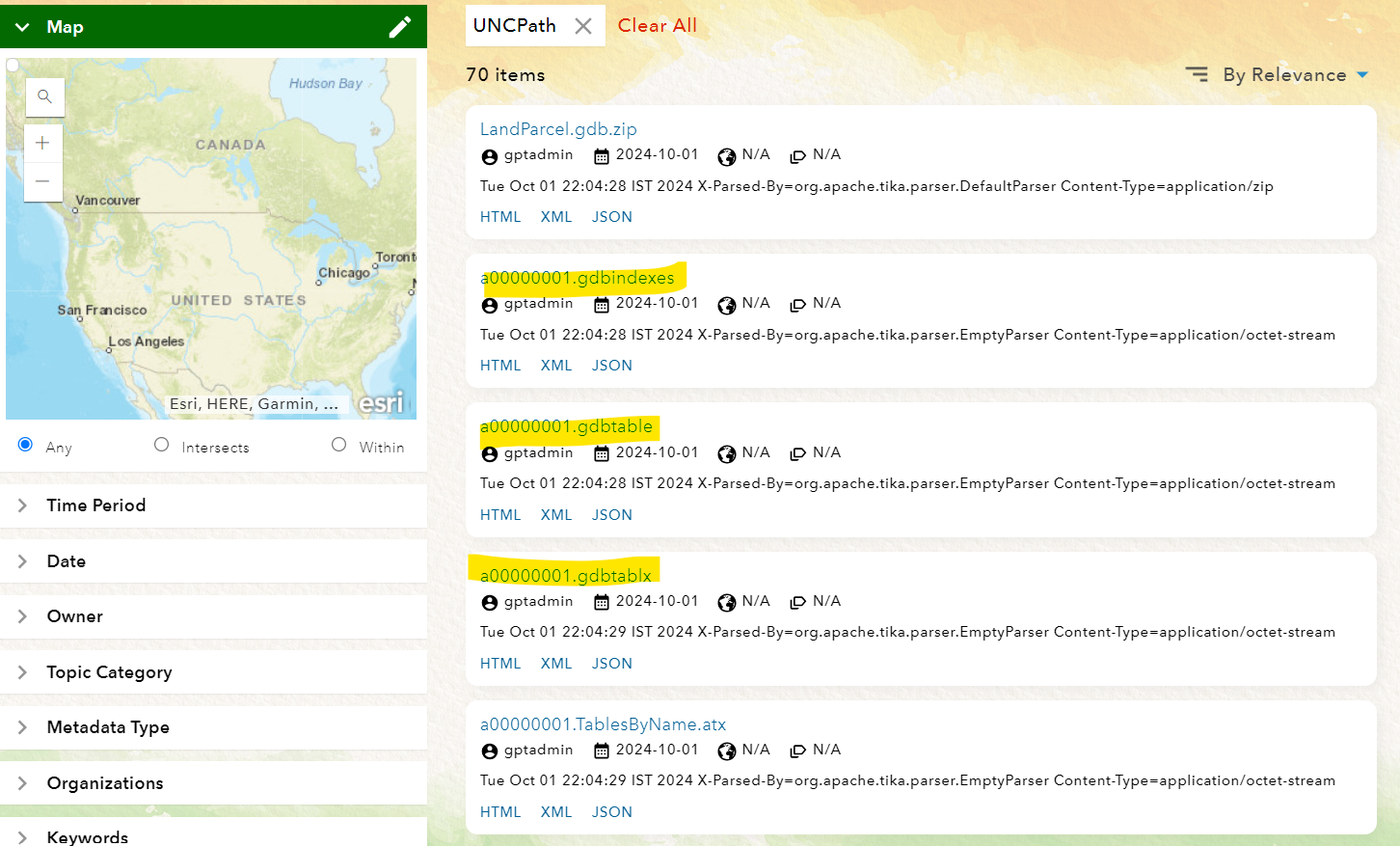The width and height of the screenshot is (1400, 846).
Task: View HTML metadata for a00000001.TablesByName.atx
Action: click(x=500, y=812)
